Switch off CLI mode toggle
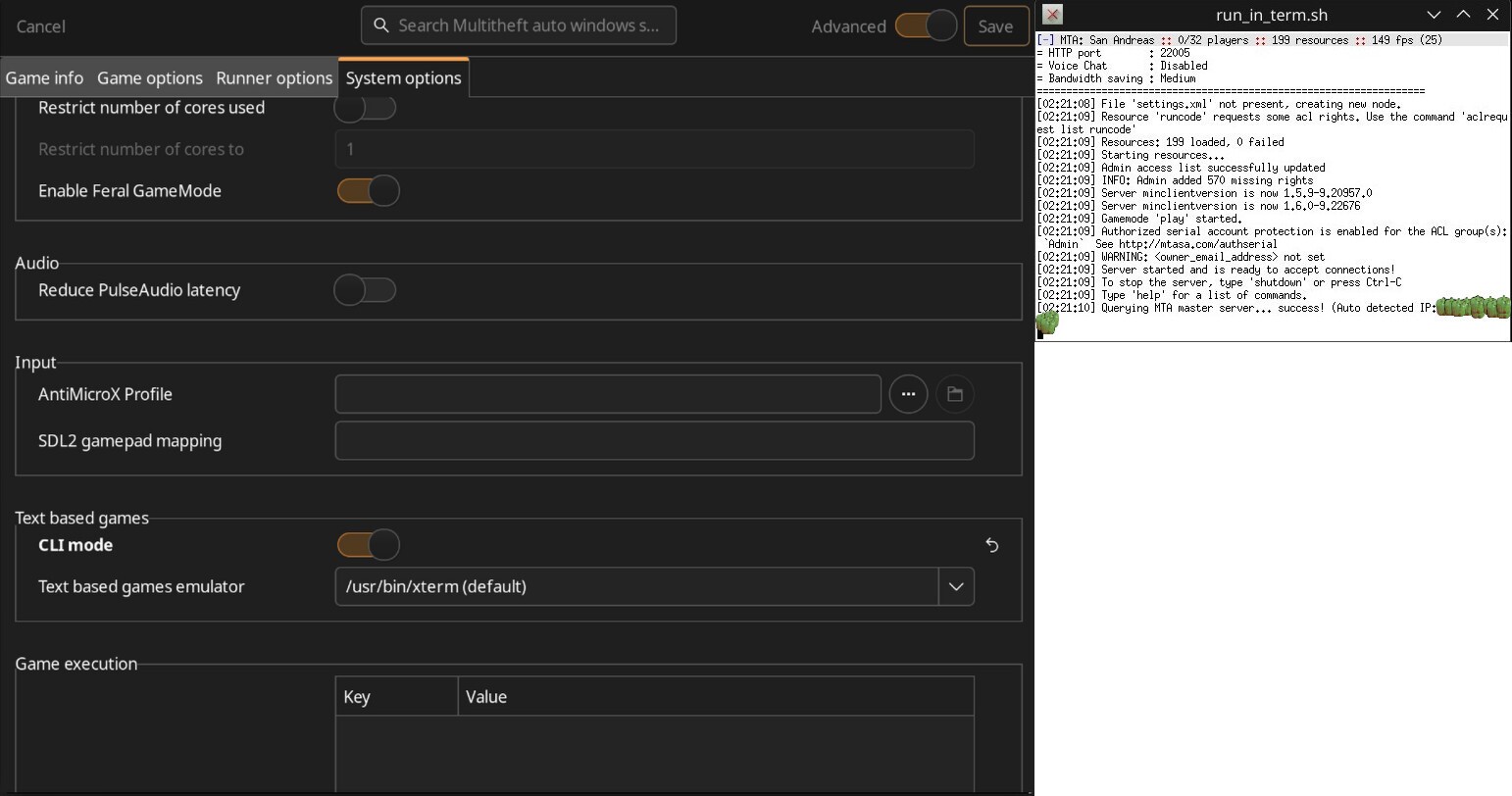This screenshot has height=796, width=1512. coord(368,545)
